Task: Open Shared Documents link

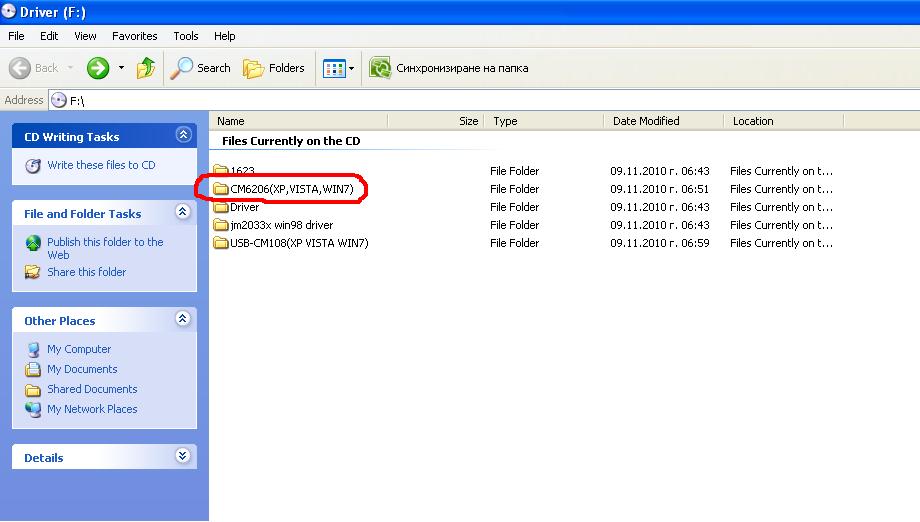Action: (92, 389)
